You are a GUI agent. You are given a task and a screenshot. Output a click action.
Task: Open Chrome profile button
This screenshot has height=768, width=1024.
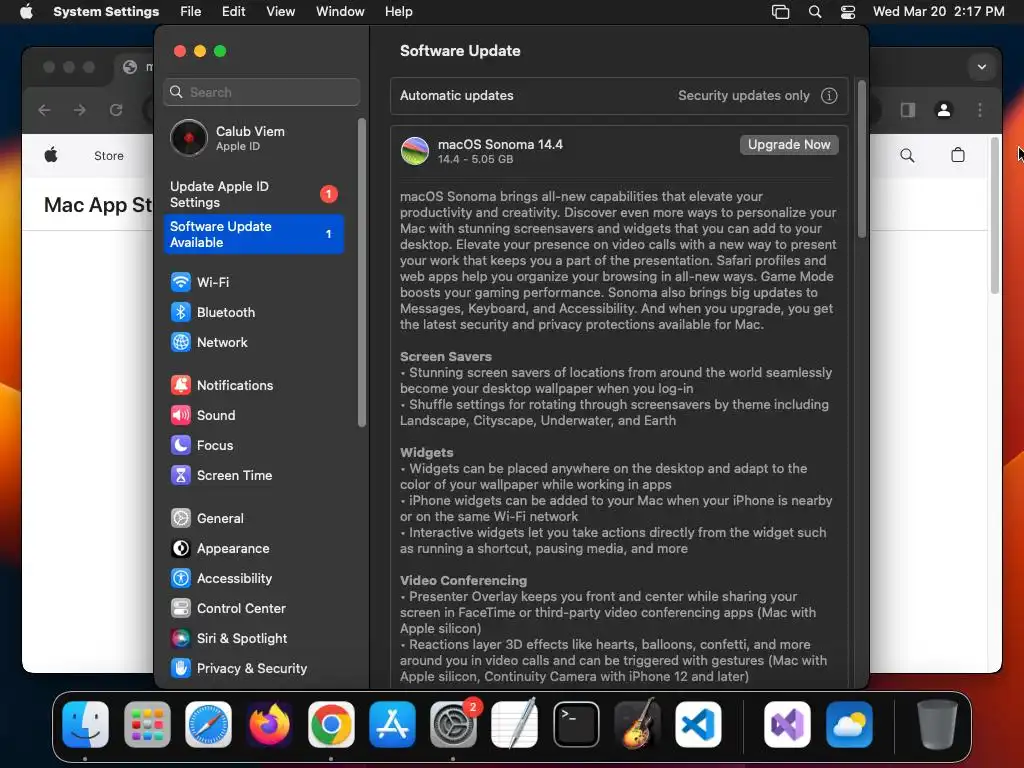944,110
